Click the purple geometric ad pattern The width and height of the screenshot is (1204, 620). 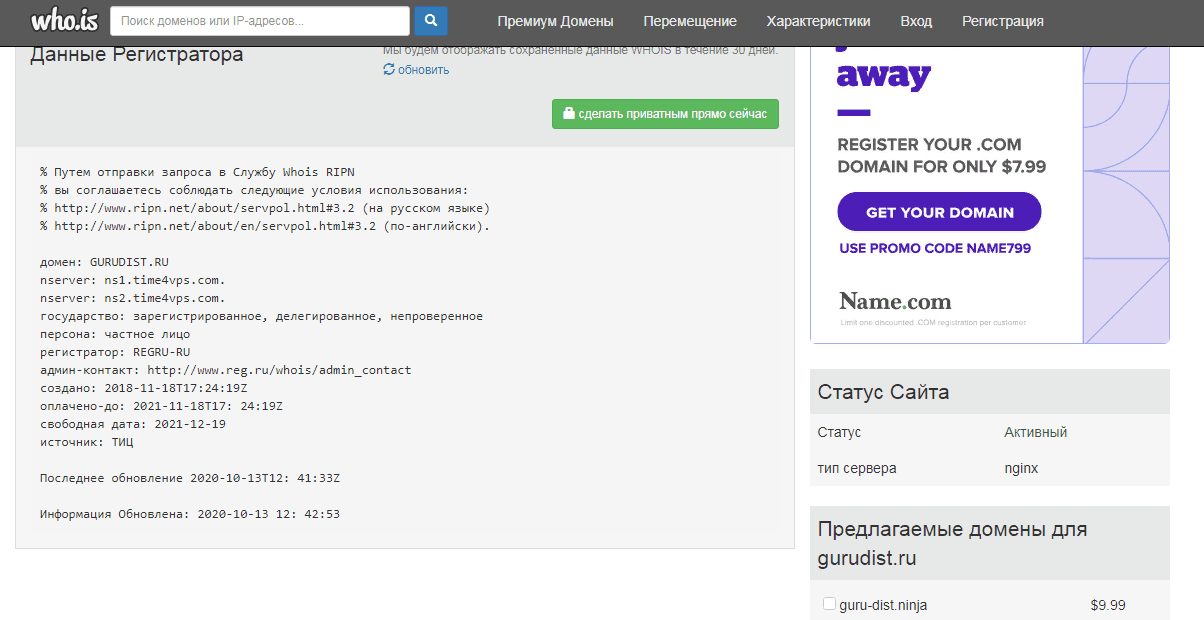pyautogui.click(x=1126, y=200)
